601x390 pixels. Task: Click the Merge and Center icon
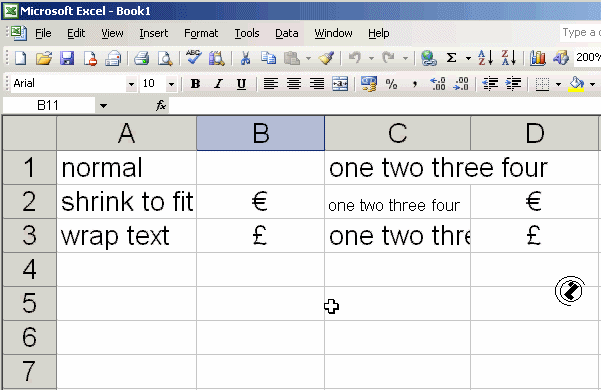pos(340,84)
